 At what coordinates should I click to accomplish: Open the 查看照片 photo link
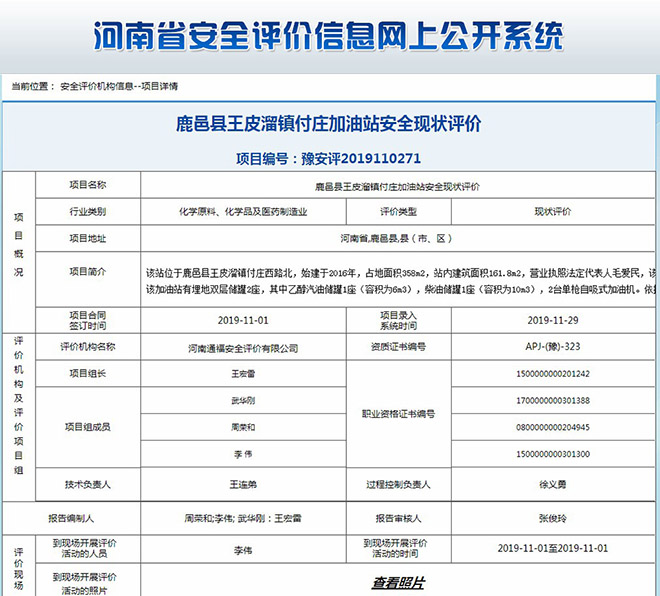(x=398, y=583)
